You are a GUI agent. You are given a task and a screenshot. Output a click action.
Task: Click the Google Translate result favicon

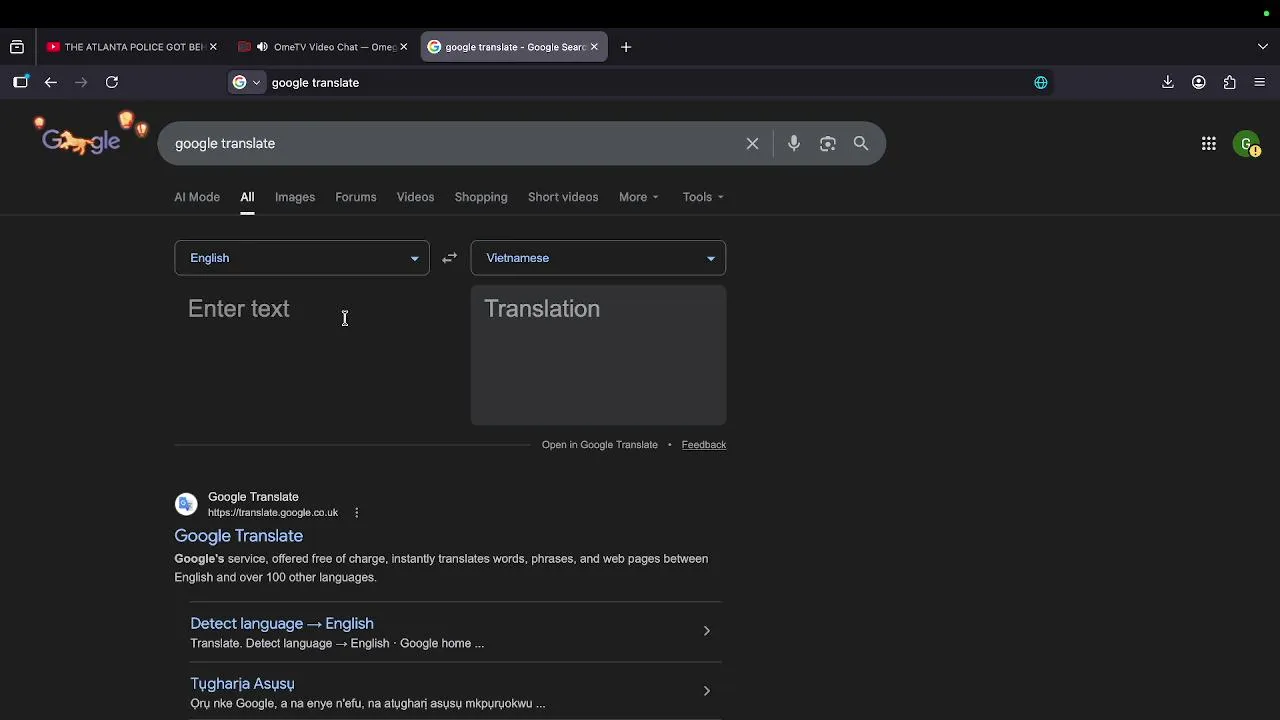coord(186,504)
